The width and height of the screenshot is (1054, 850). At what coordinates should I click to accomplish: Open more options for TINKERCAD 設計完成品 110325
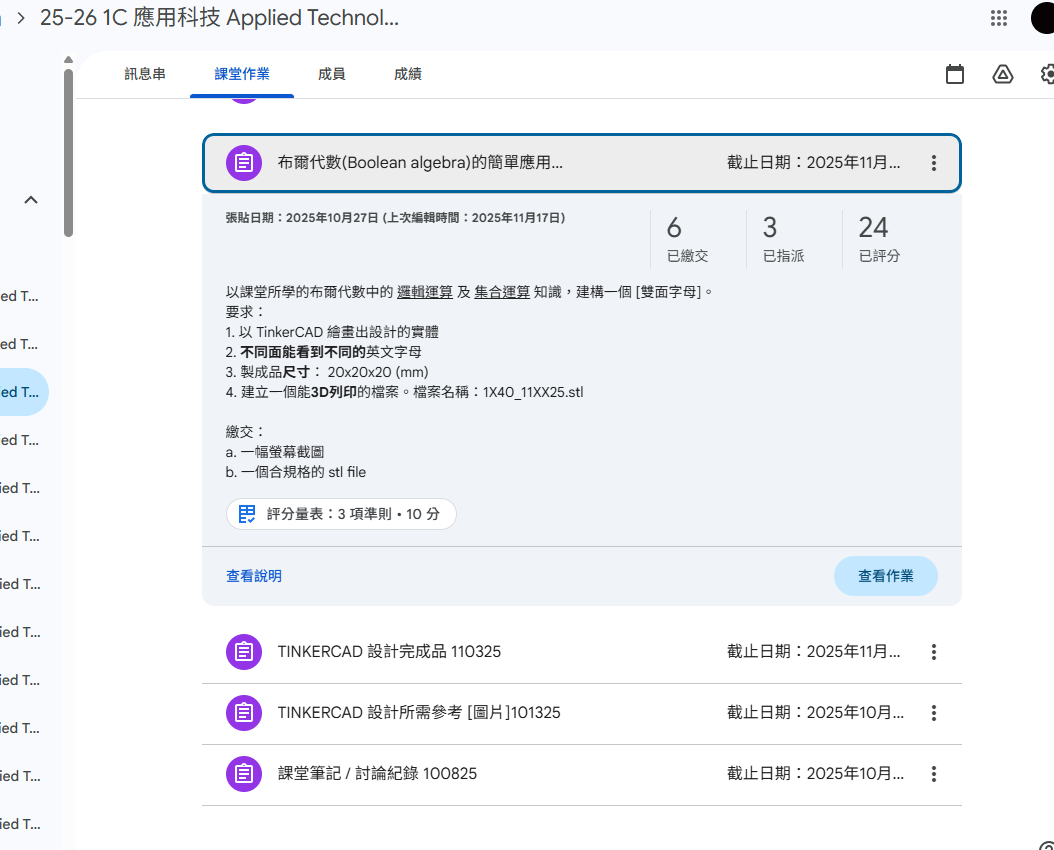click(933, 652)
